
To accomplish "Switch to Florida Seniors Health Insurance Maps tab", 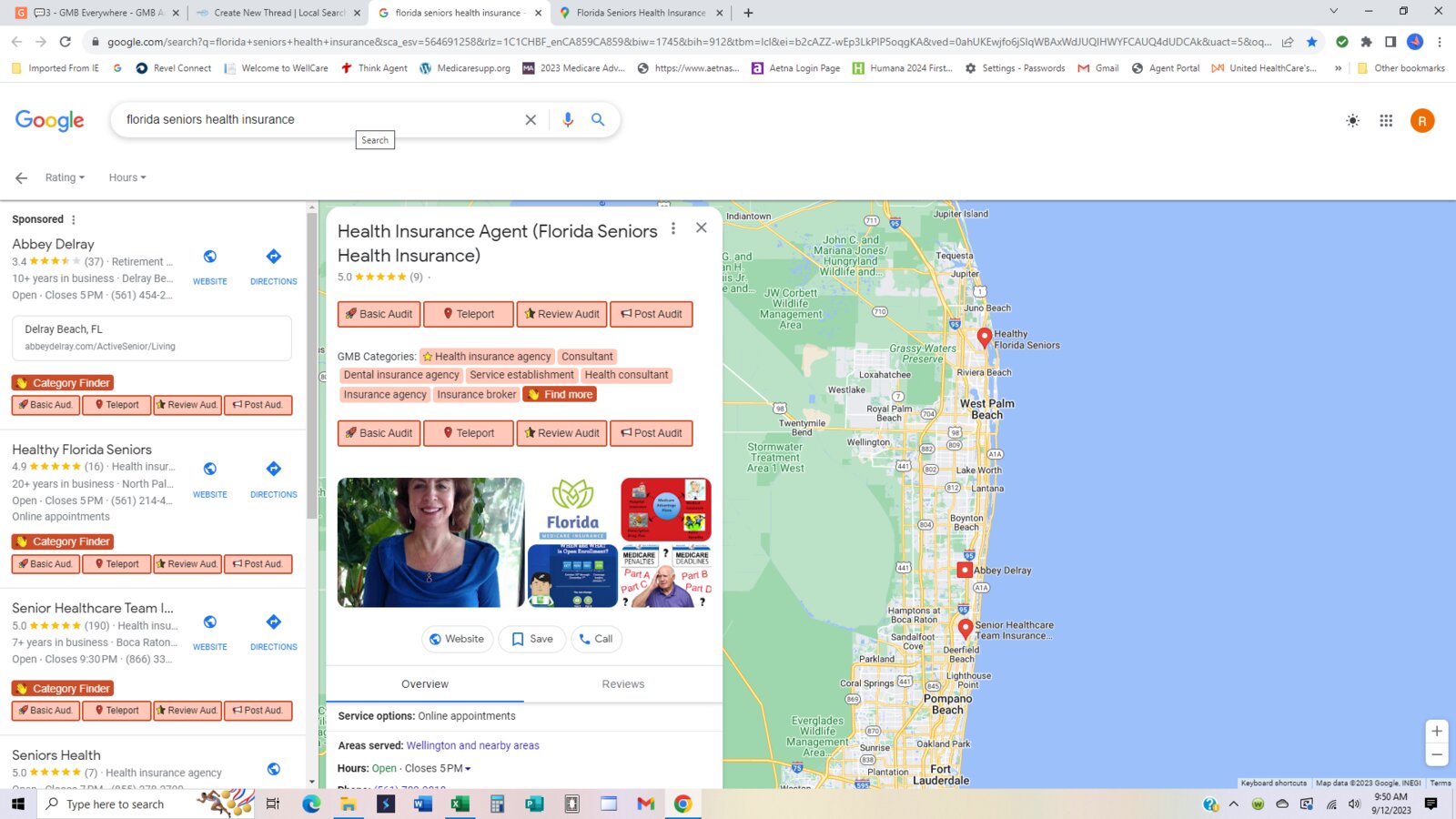I will 640,13.
